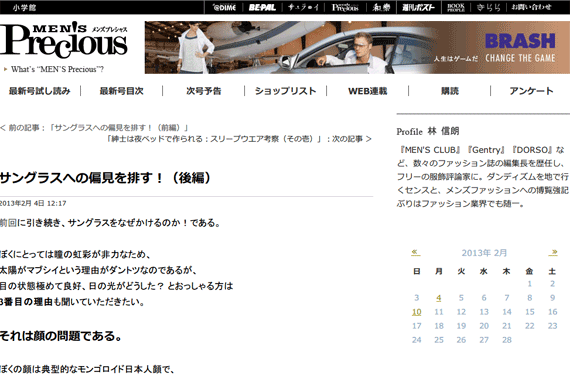Image resolution: width=570 pixels, height=379 pixels.
Task: Click calendar date 1
Action: (530, 284)
